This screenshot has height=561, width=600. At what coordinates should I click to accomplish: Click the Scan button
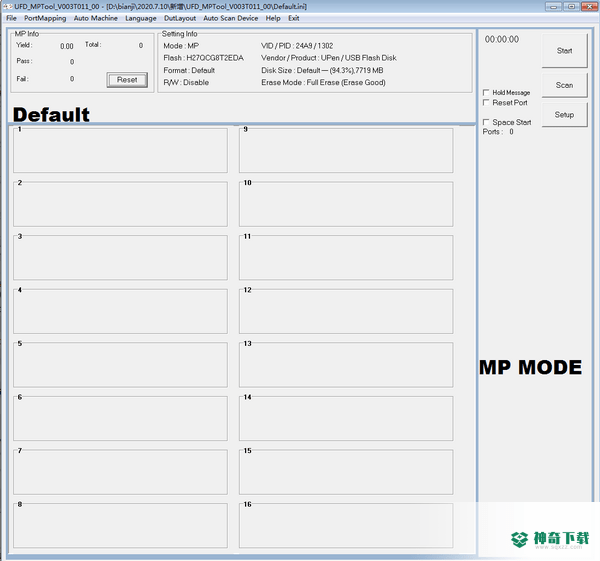point(564,85)
